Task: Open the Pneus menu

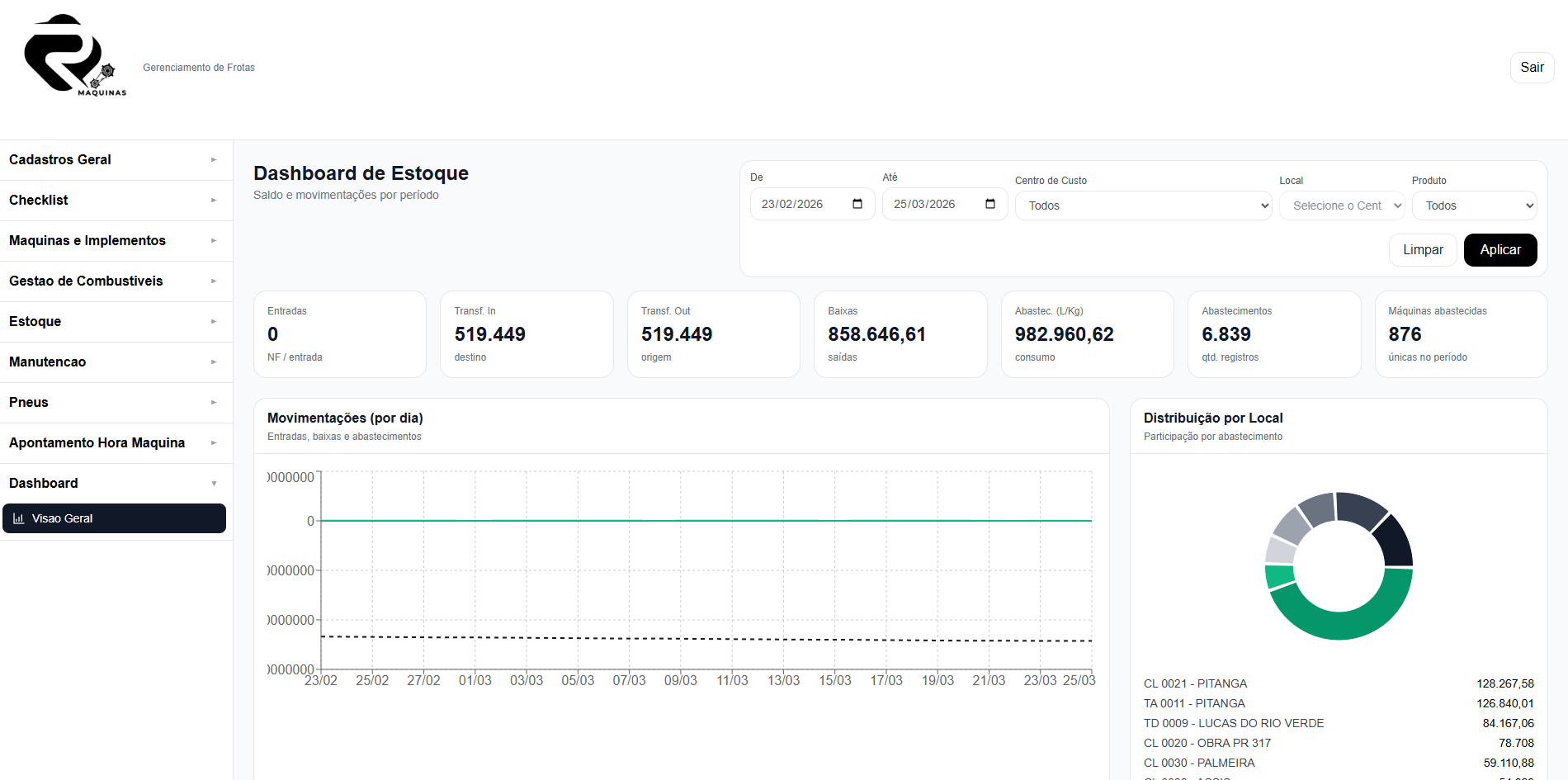Action: (116, 403)
